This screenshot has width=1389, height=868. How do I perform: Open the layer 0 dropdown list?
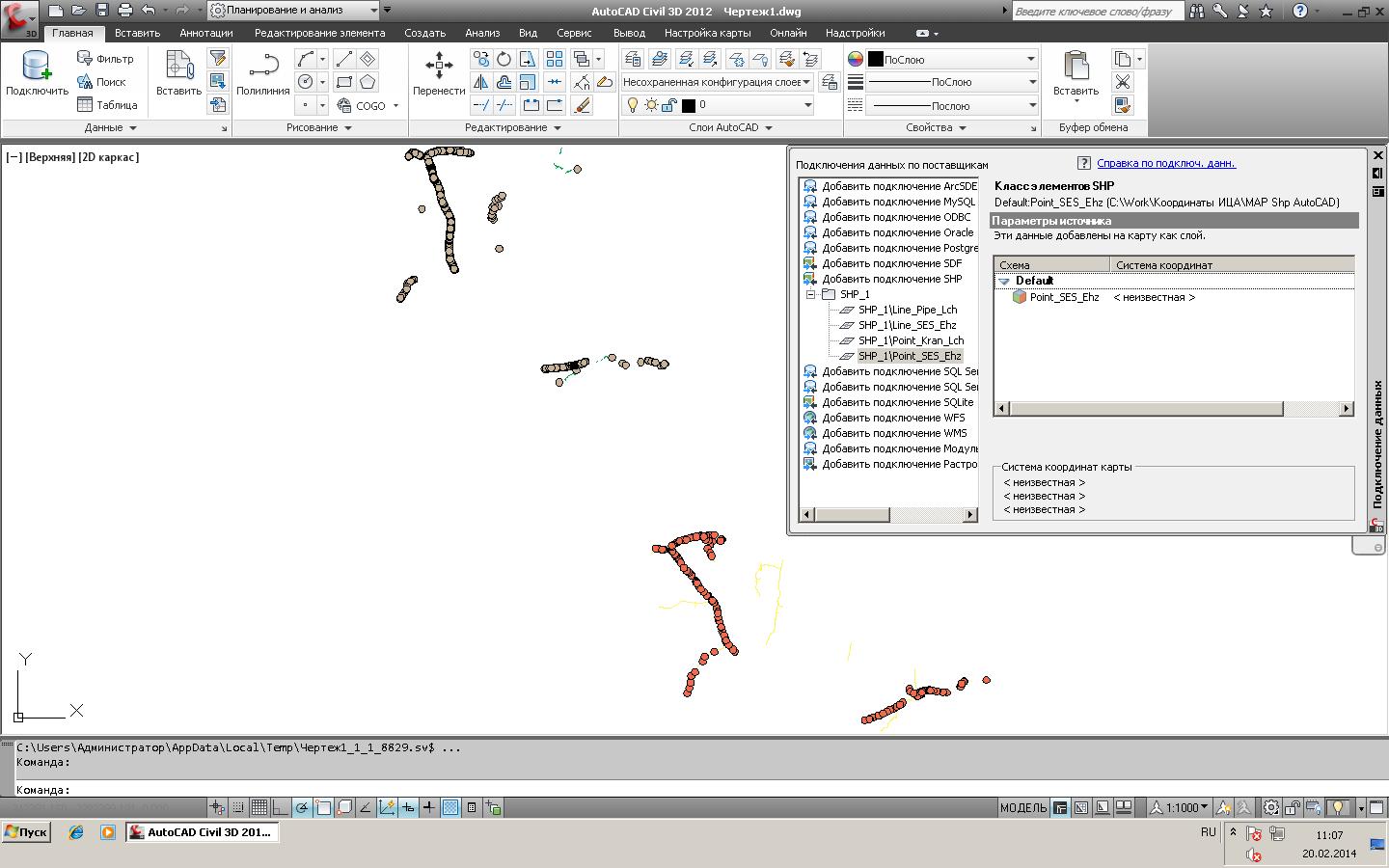tap(718, 105)
